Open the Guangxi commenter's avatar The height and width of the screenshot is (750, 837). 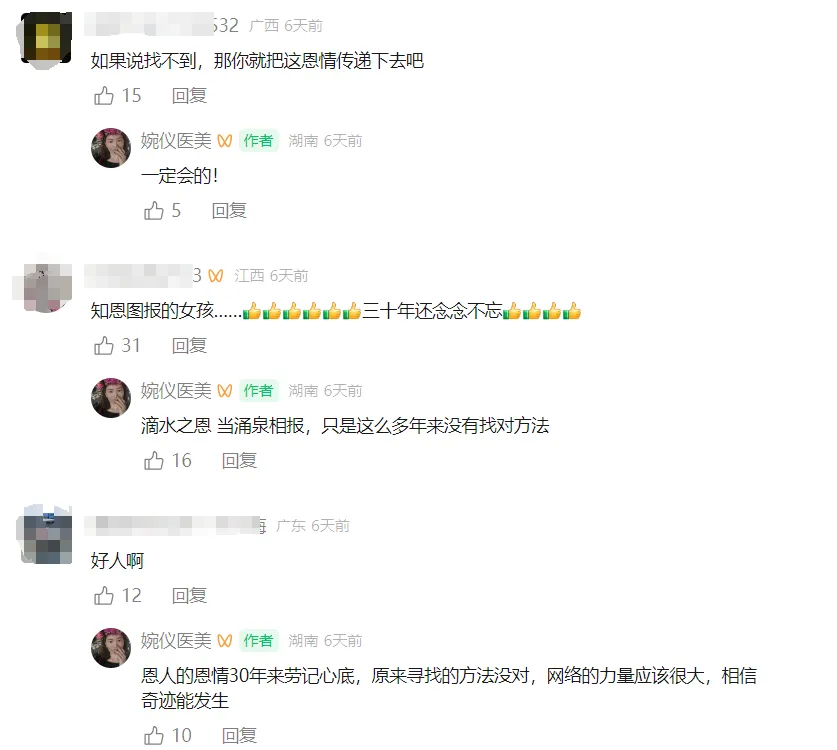pyautogui.click(x=46, y=40)
